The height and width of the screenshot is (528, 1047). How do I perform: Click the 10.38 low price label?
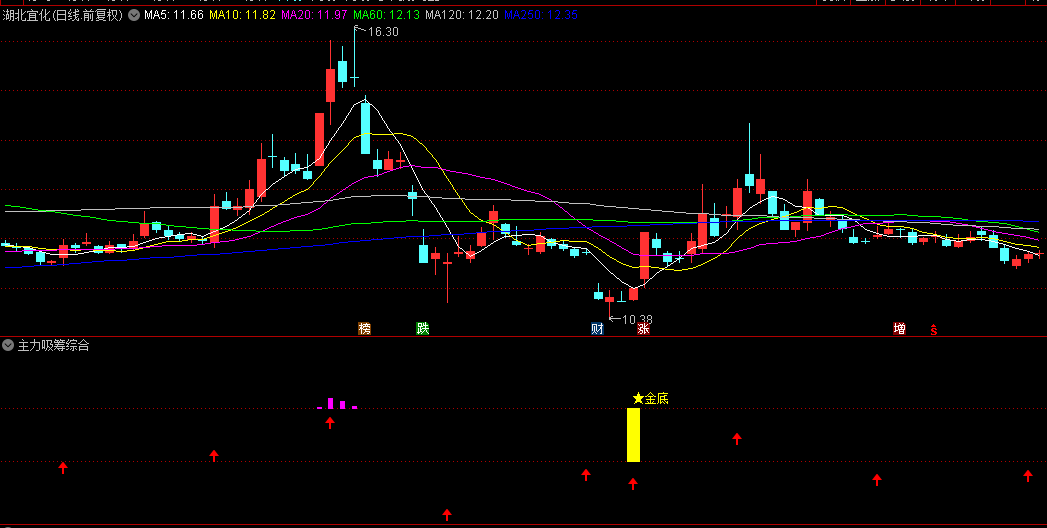tap(637, 320)
